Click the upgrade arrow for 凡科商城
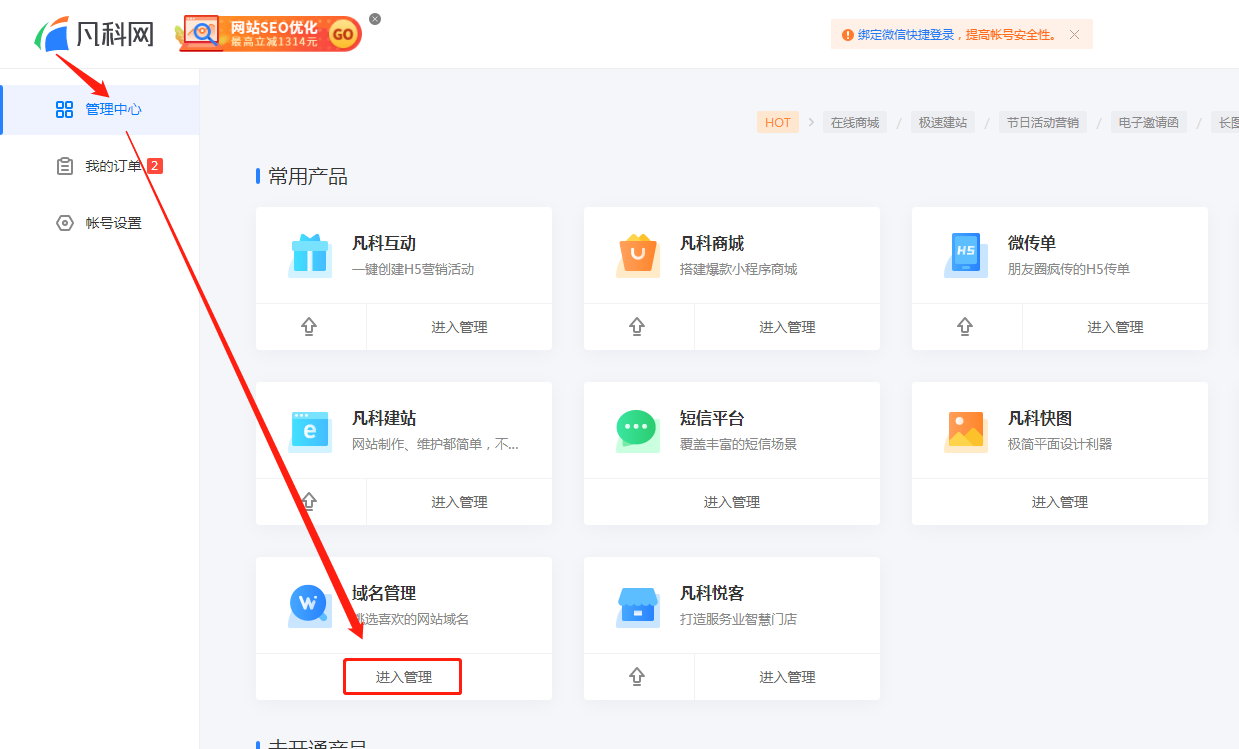 [637, 327]
